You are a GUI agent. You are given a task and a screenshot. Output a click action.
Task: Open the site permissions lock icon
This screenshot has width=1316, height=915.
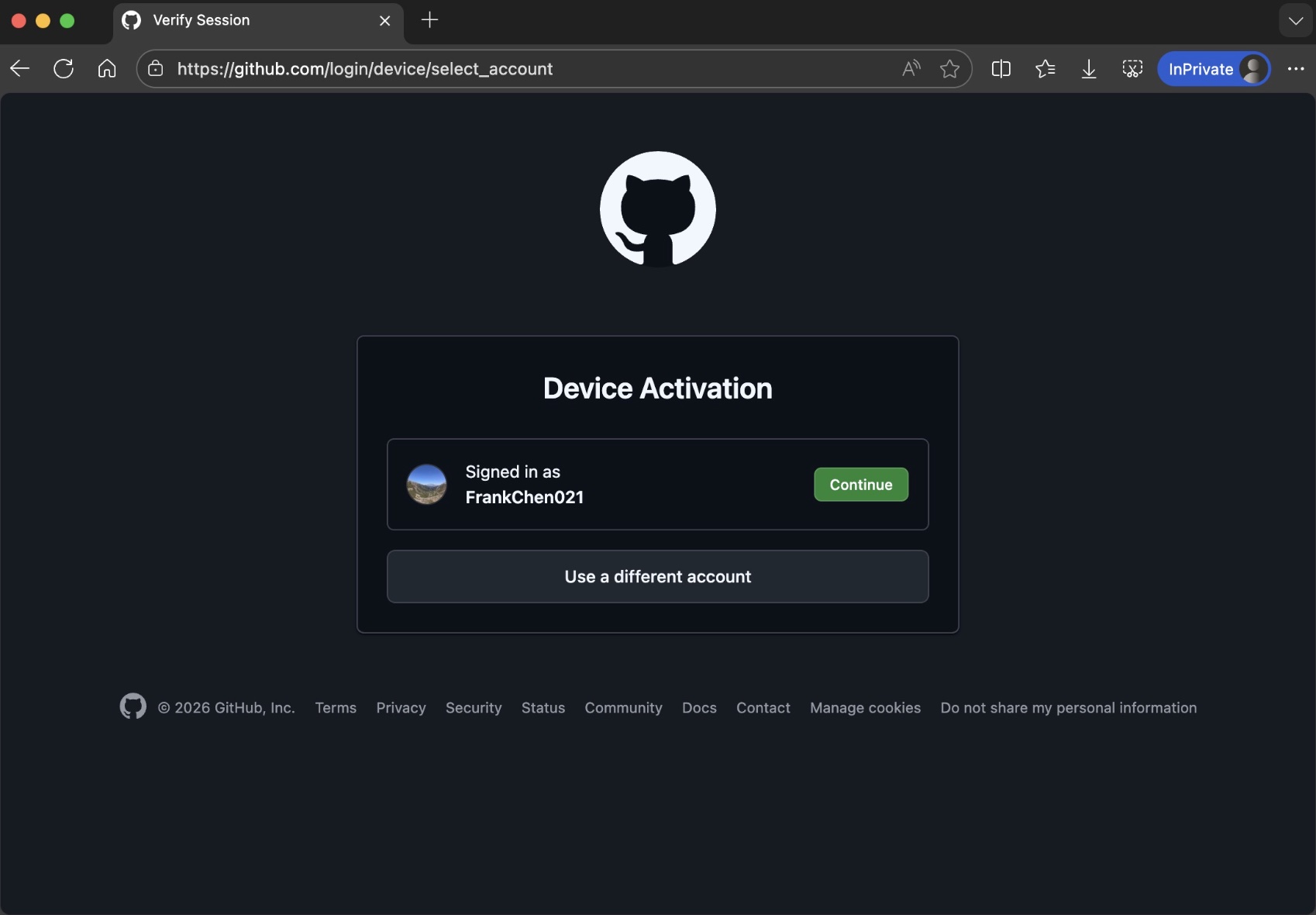pyautogui.click(x=155, y=68)
